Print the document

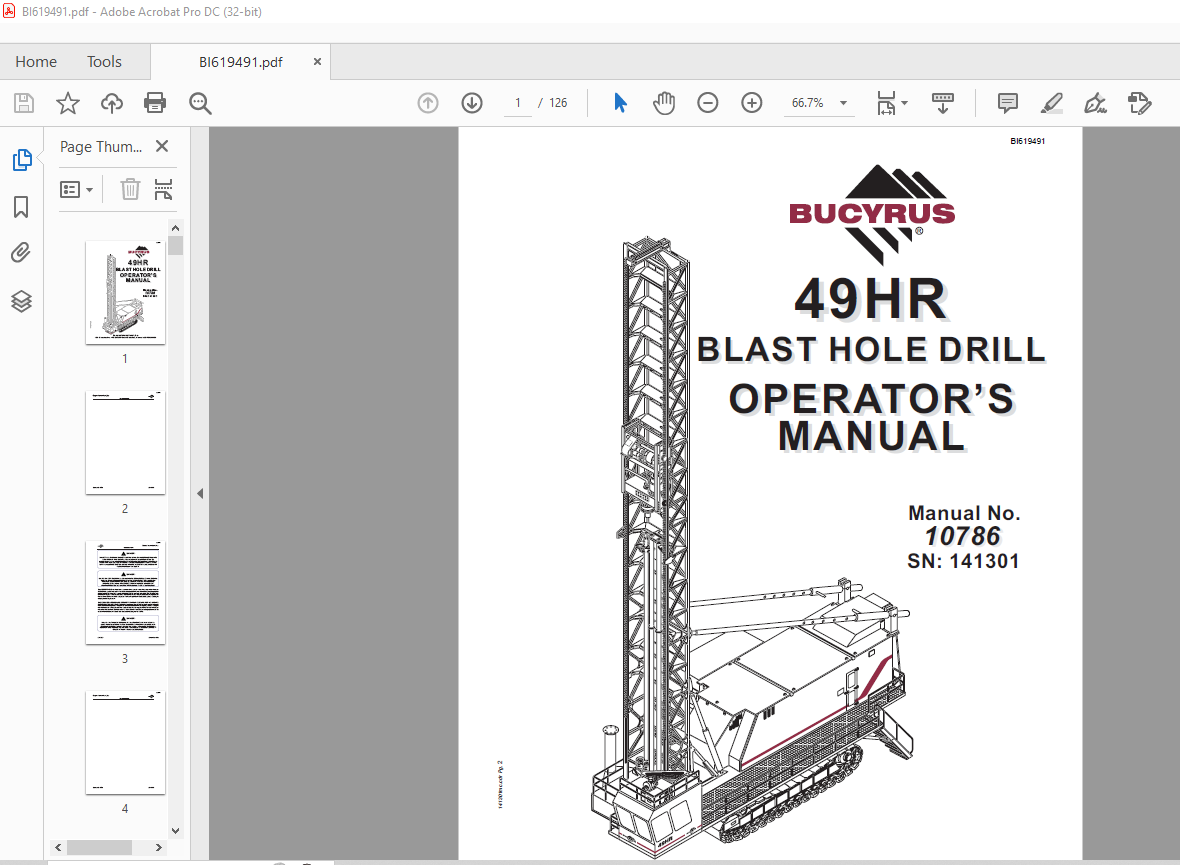click(x=155, y=103)
